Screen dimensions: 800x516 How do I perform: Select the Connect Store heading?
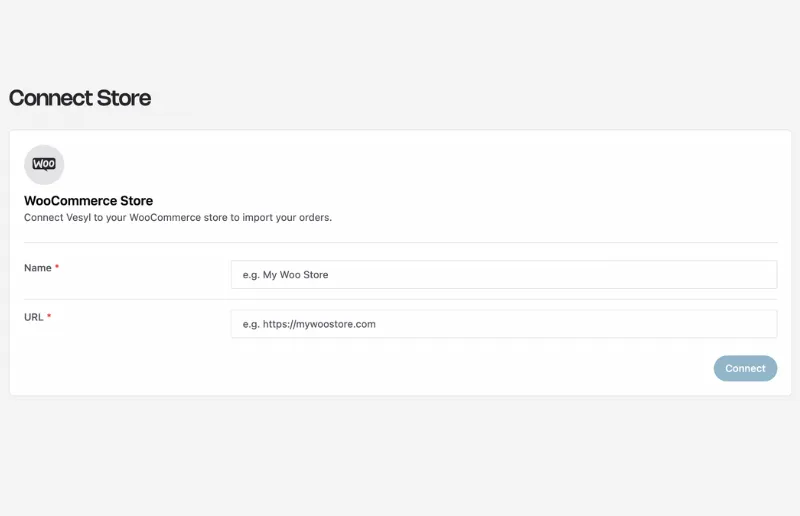click(80, 98)
